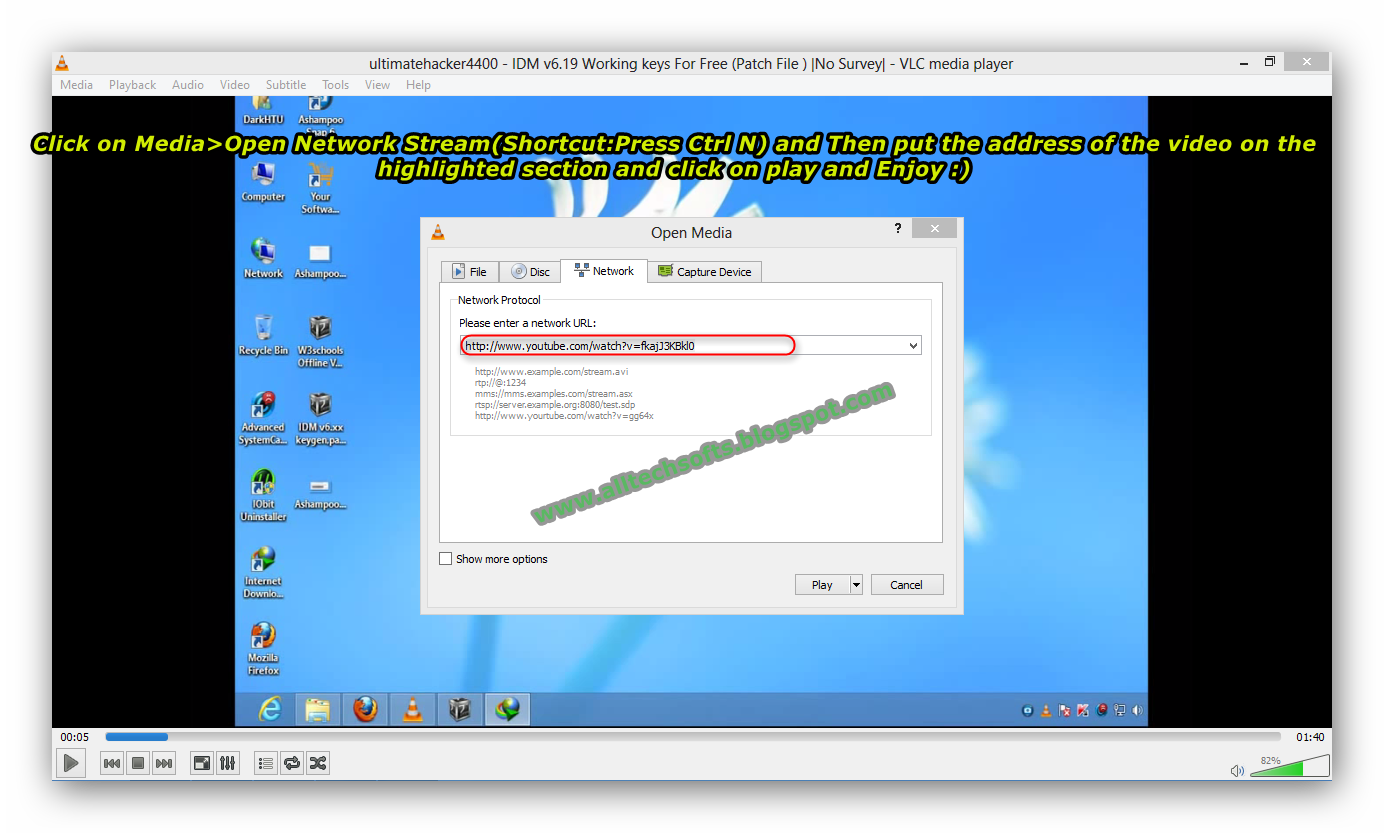The height and width of the screenshot is (833, 1384).
Task: Open the Audio menu
Action: [188, 85]
